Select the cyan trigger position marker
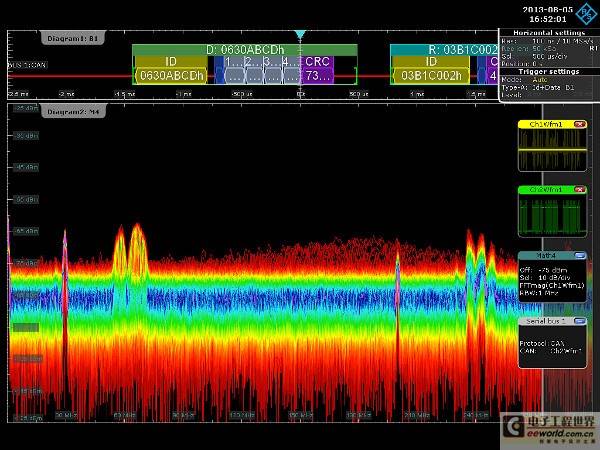600x450 pixels. [x=300, y=34]
